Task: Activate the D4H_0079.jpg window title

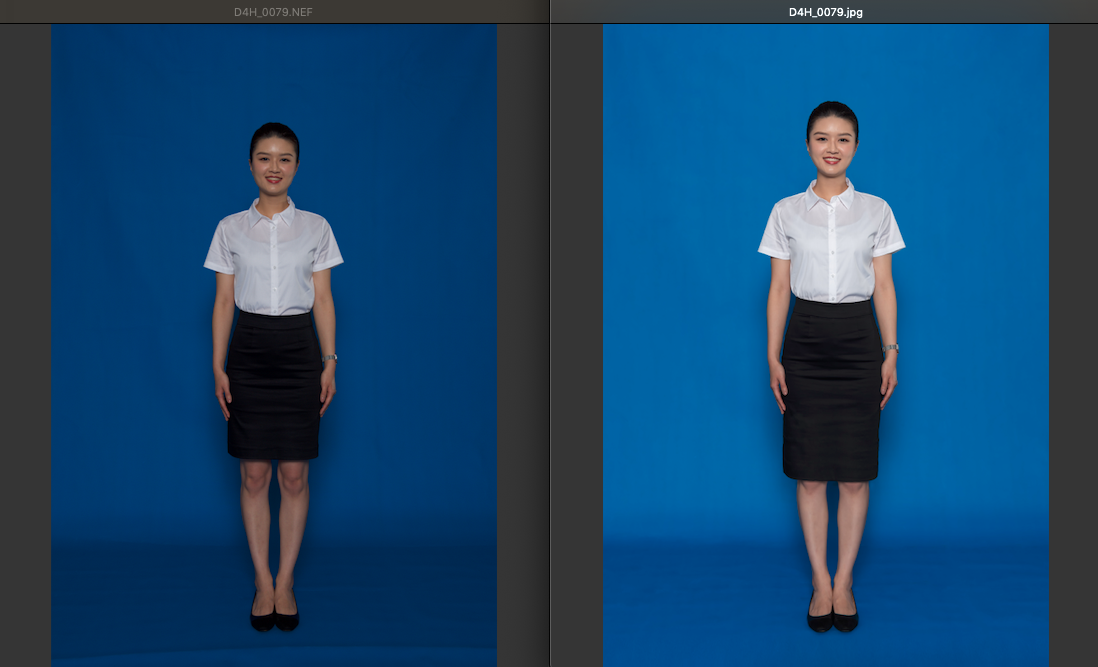Action: tap(825, 11)
